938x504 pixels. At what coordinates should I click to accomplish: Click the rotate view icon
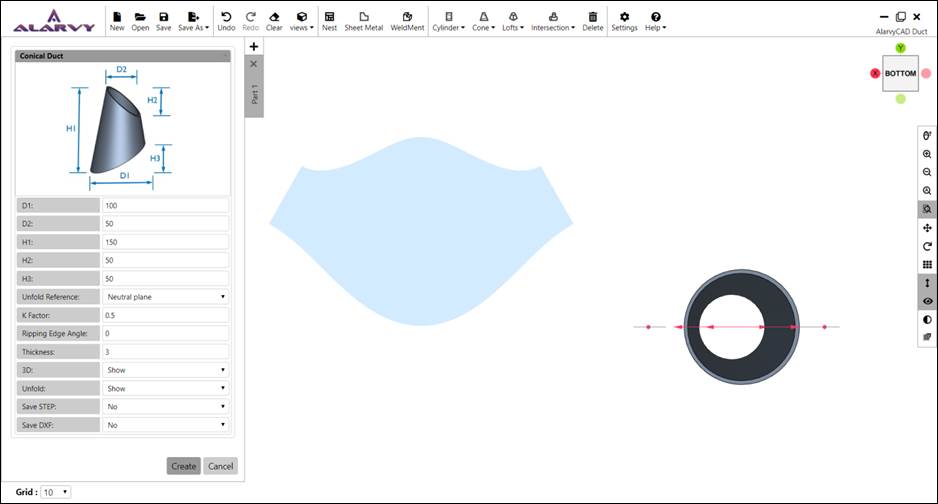click(927, 246)
